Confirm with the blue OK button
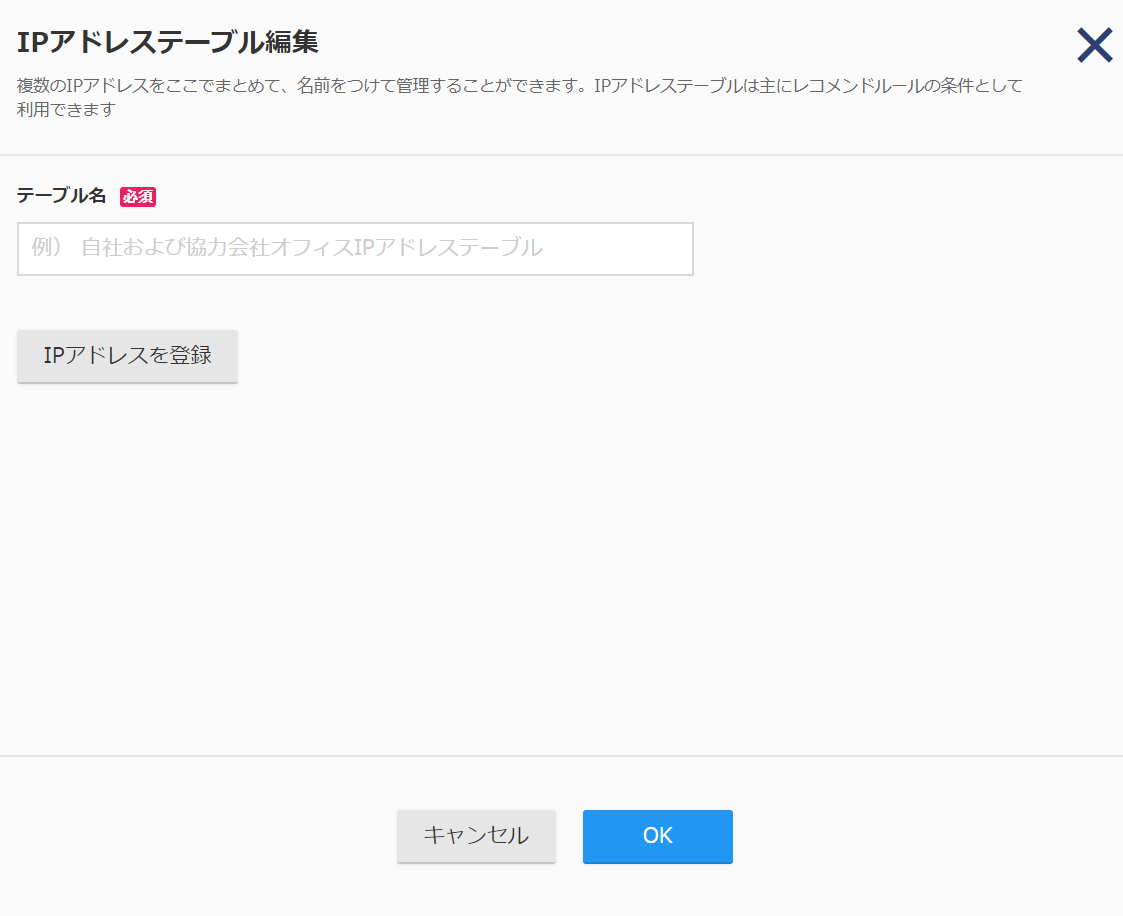Viewport: 1123px width, 916px height. point(657,836)
